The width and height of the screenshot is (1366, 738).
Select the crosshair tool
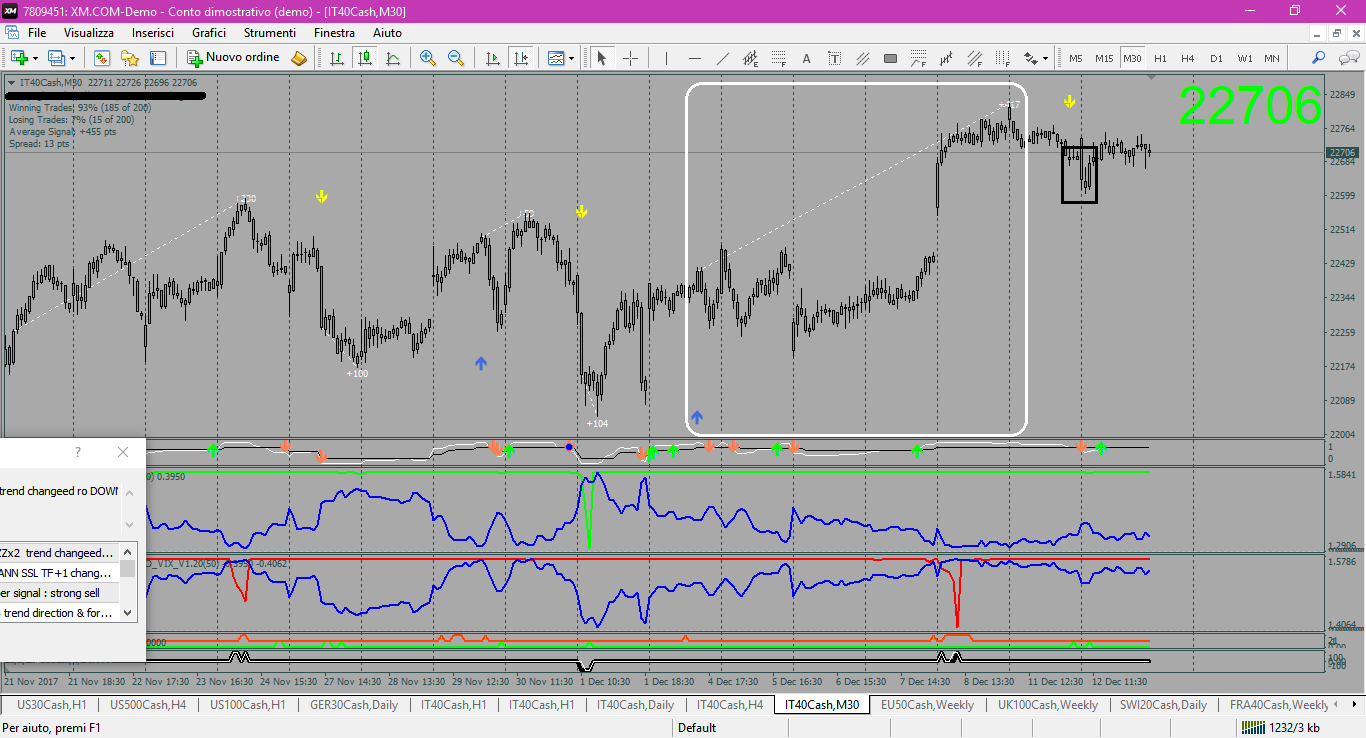click(x=630, y=58)
